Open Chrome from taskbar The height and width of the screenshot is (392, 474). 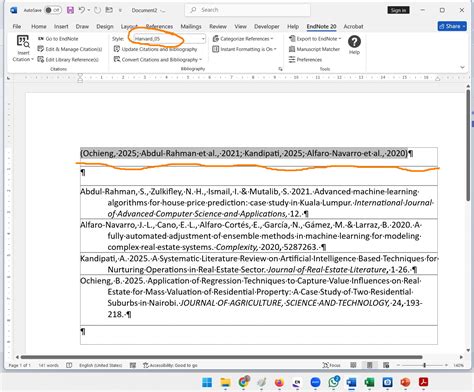click(244, 382)
